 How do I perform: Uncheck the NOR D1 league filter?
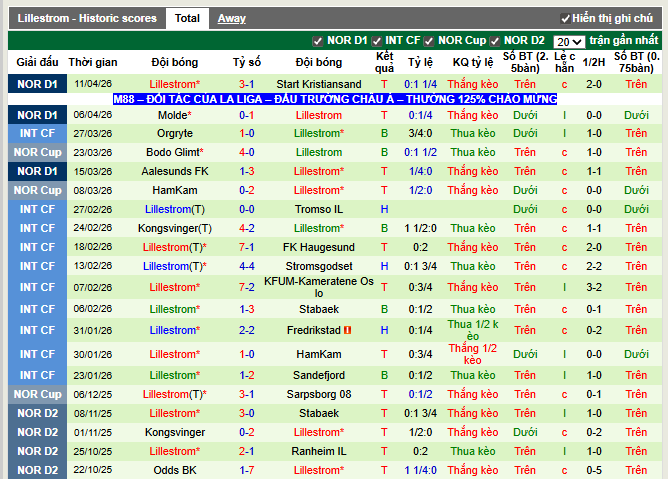318,41
